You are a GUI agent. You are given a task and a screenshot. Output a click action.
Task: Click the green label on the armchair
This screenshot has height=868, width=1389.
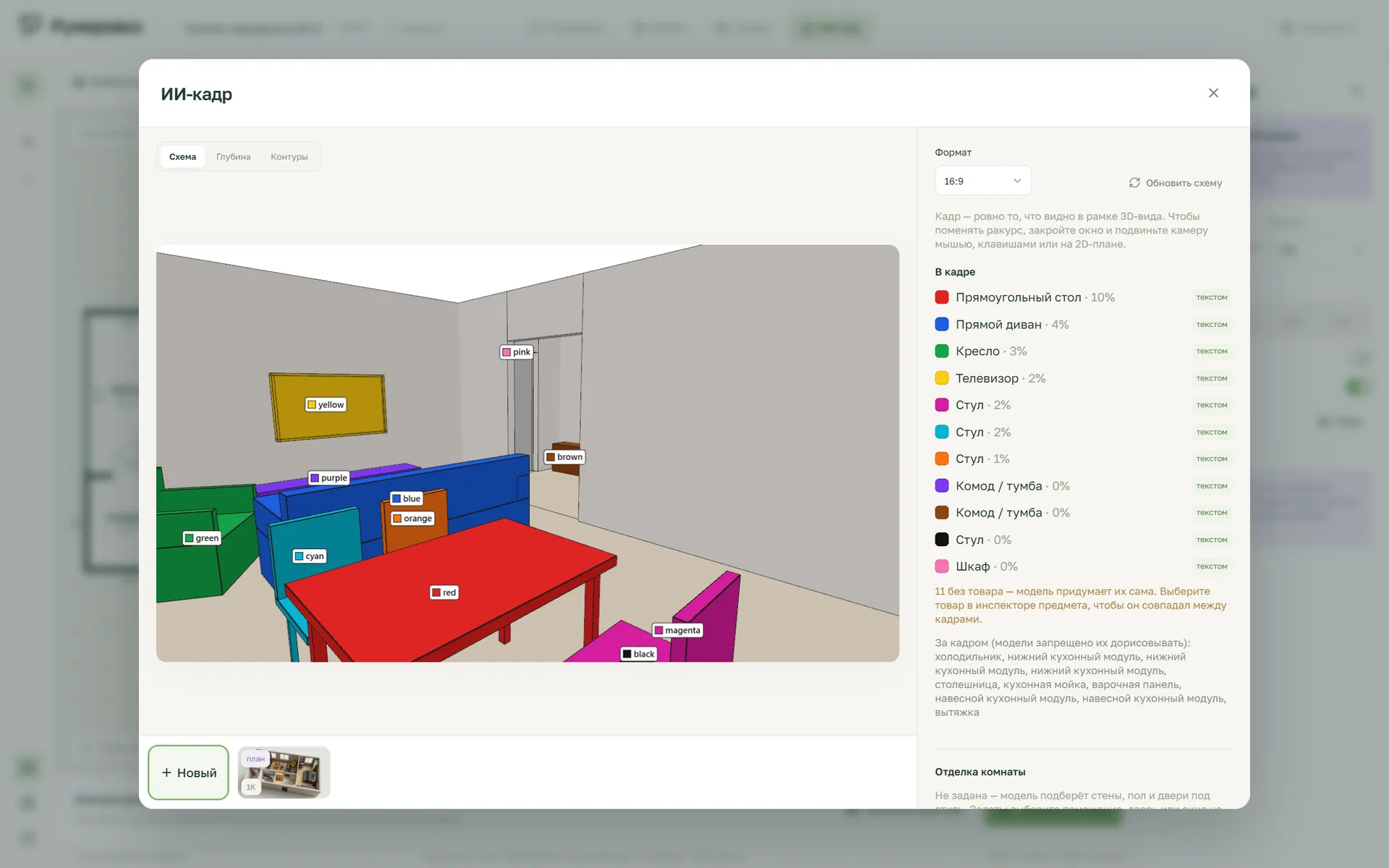tap(202, 538)
